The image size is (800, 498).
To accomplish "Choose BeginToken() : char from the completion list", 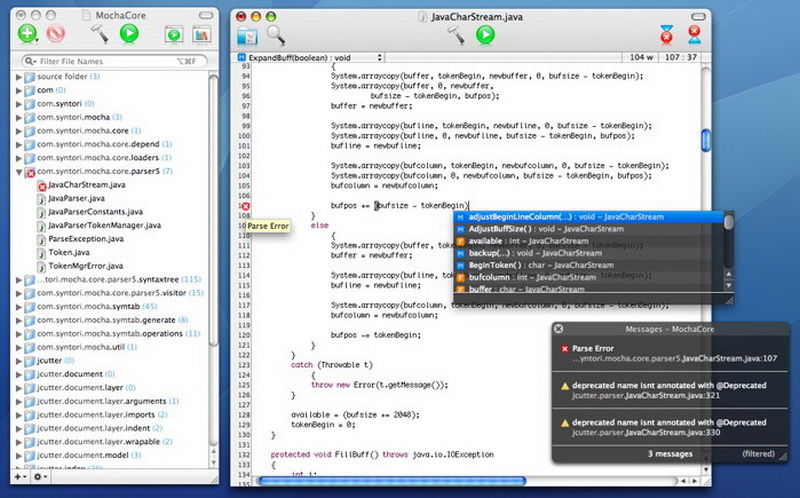I will (x=588, y=265).
